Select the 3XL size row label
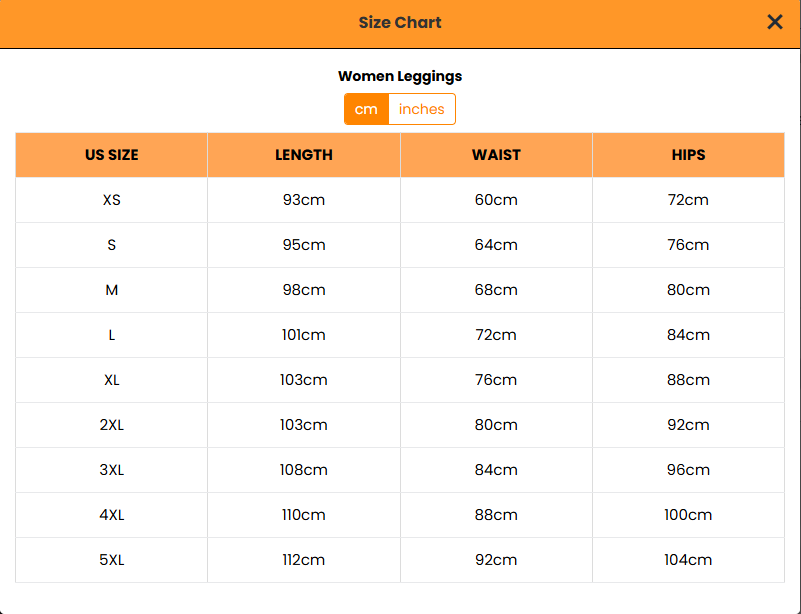801x614 pixels. tap(112, 470)
